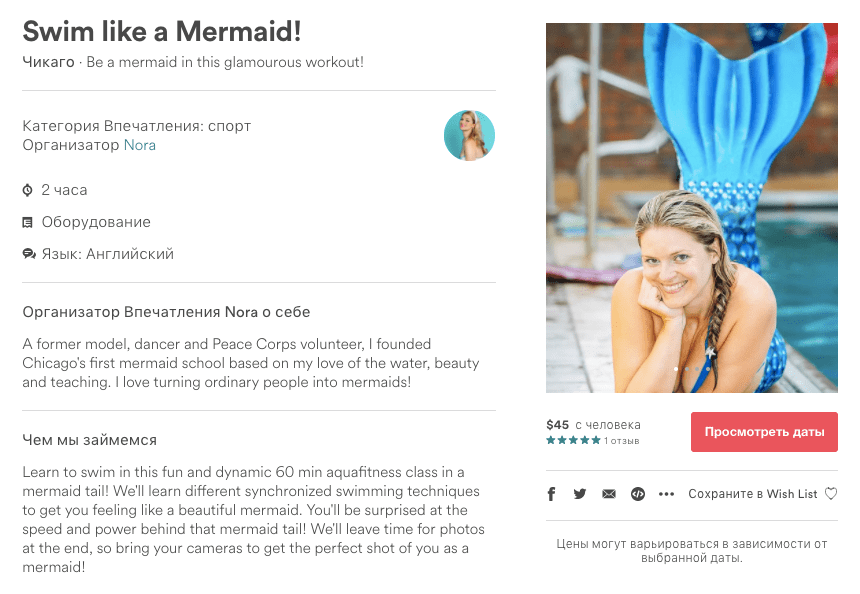The width and height of the screenshot is (860, 594).
Task: Open the embed code icon
Action: pos(638,494)
